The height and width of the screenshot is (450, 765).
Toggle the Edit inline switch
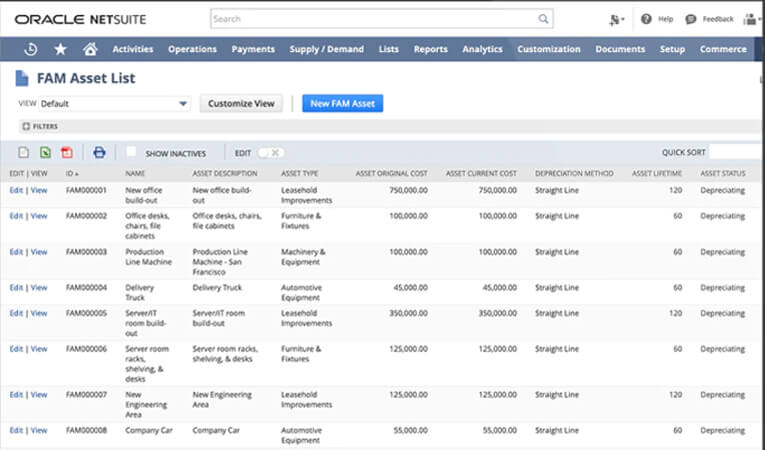point(270,153)
